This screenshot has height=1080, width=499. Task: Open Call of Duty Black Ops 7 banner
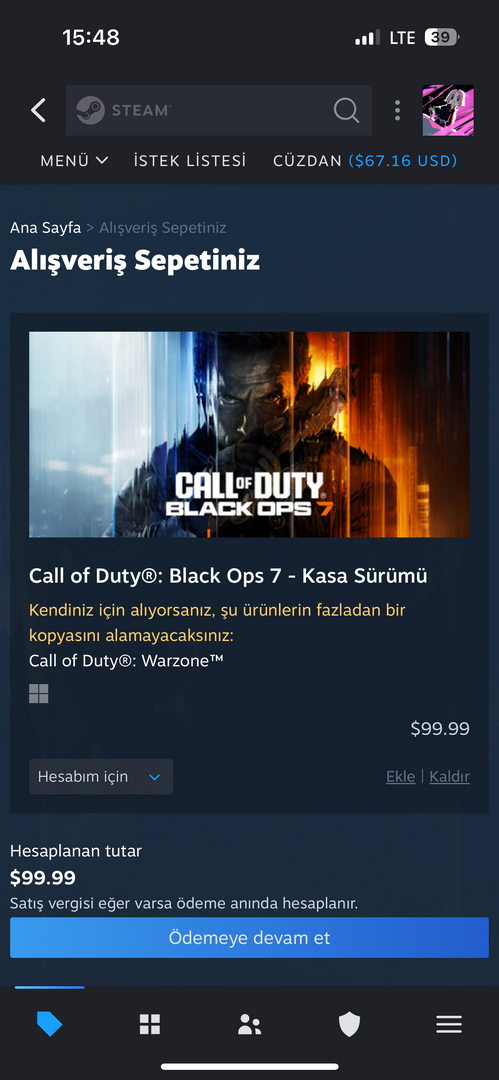[x=250, y=435]
